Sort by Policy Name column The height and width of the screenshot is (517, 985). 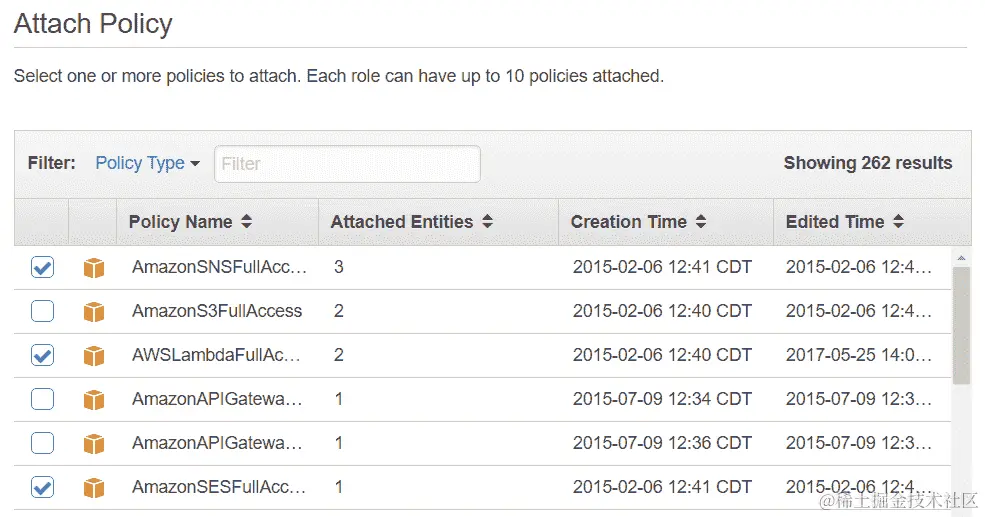(x=190, y=222)
